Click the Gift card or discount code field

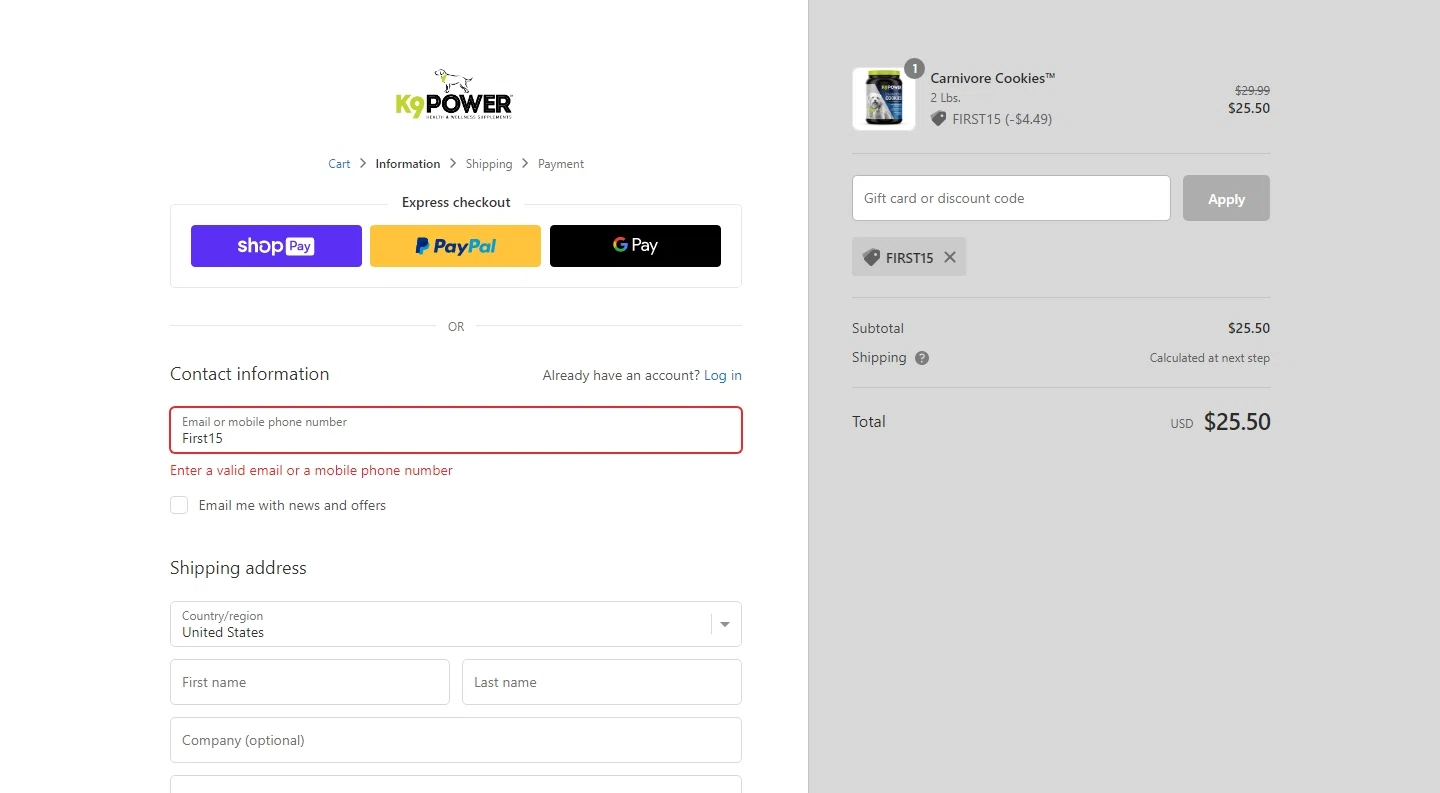(x=1011, y=198)
